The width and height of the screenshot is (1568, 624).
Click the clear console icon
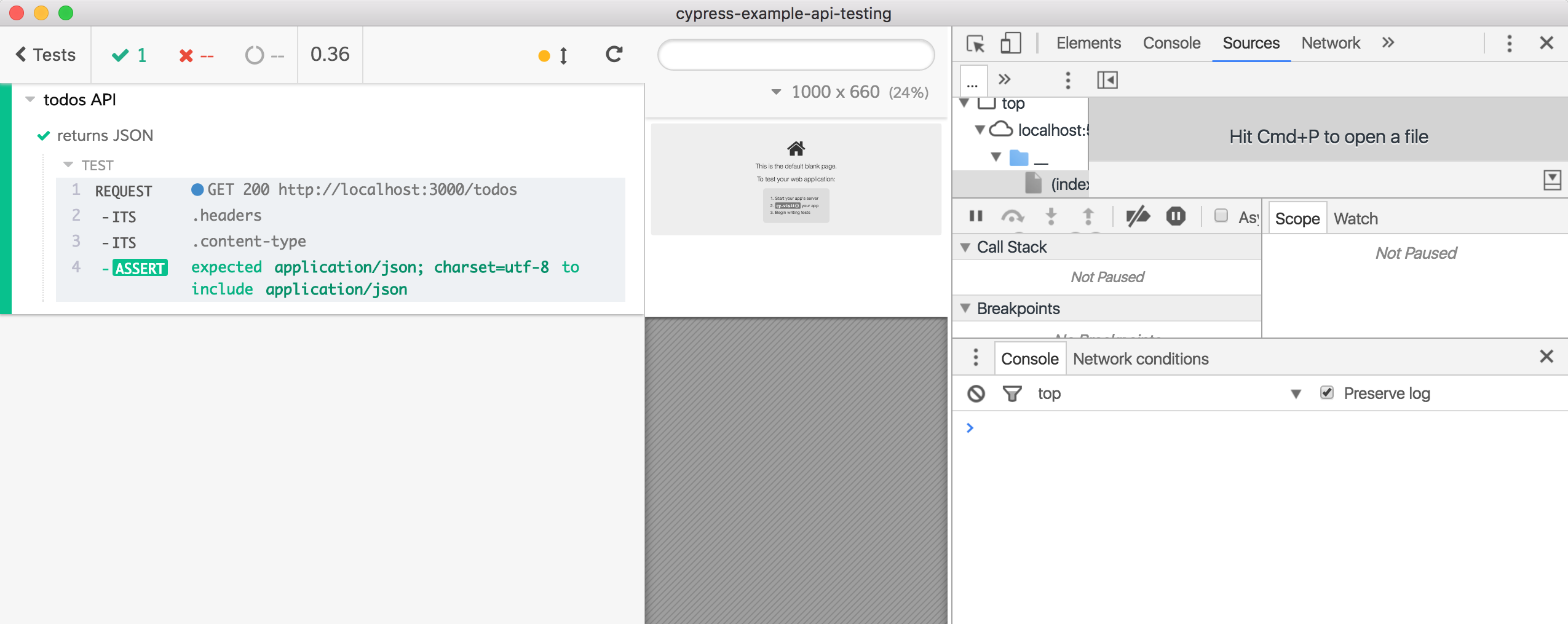[x=976, y=393]
